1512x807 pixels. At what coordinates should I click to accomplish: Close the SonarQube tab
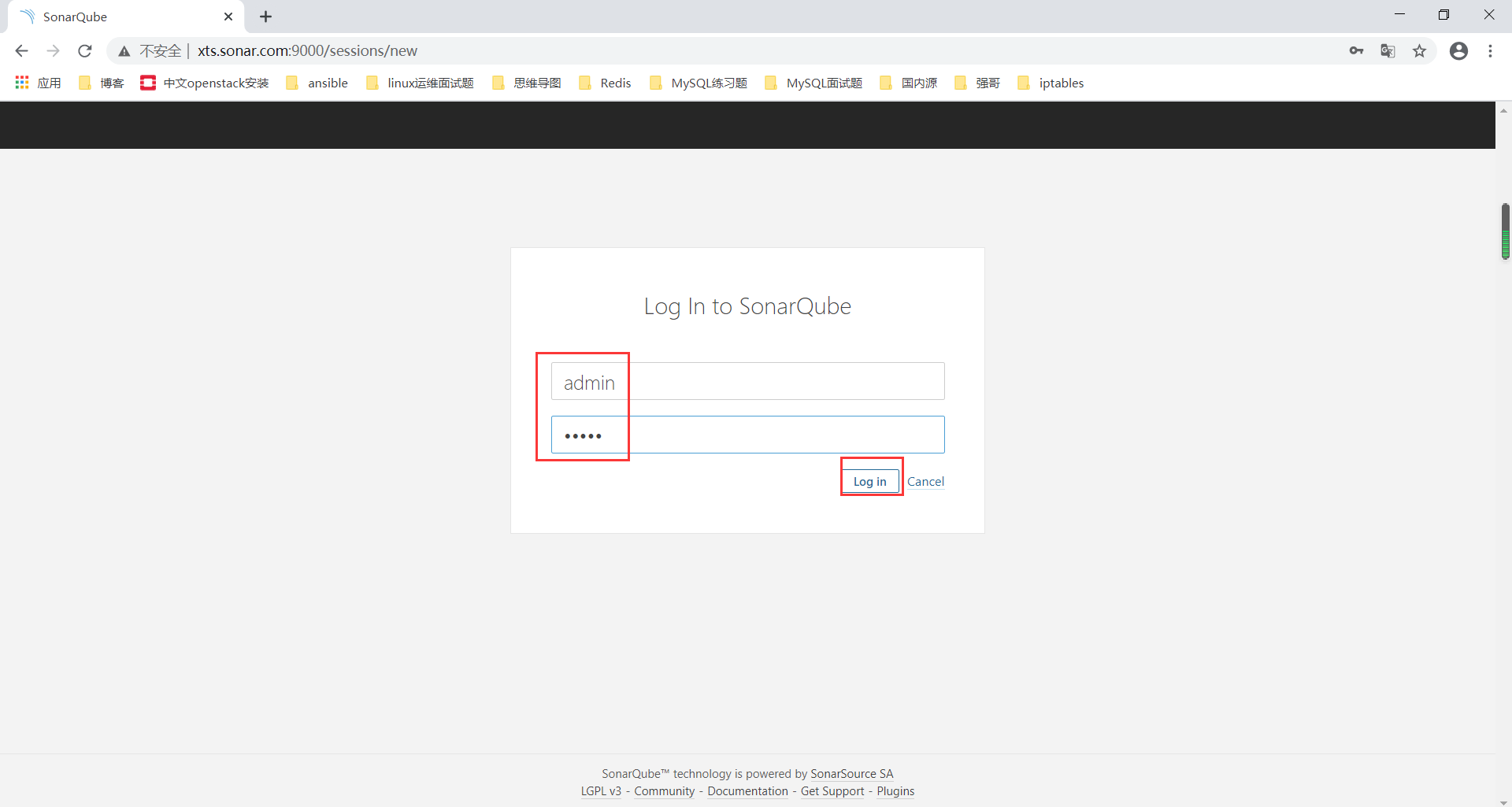(x=228, y=17)
